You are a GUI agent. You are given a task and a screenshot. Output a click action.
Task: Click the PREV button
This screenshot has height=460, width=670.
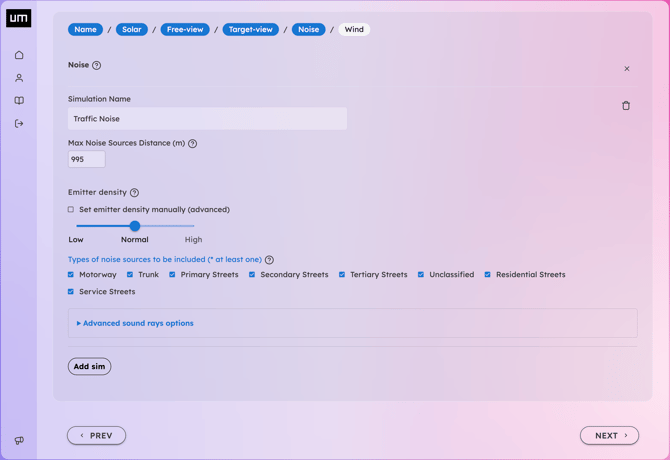point(97,436)
